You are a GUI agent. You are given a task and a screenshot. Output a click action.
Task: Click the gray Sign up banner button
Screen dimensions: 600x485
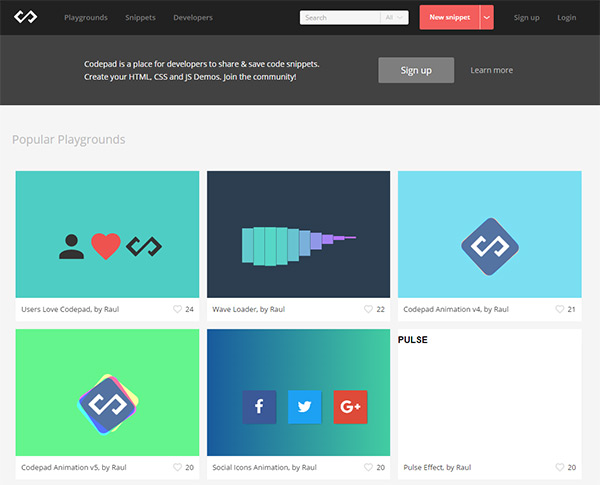click(416, 70)
